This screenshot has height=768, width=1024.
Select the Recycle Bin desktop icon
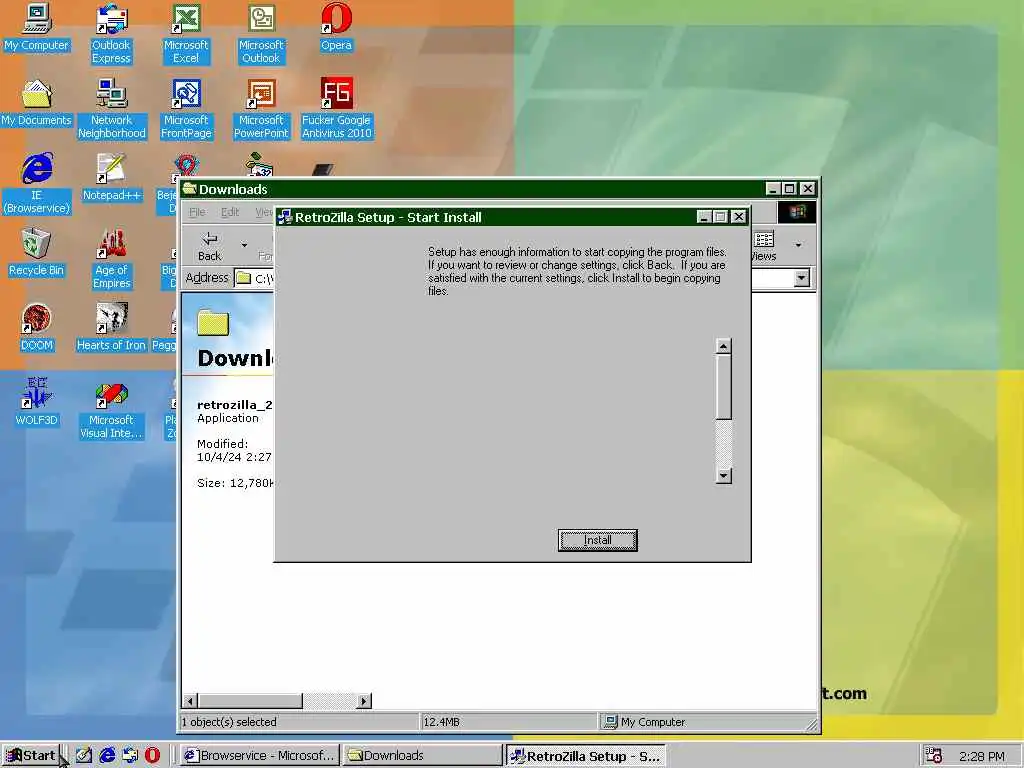point(37,253)
